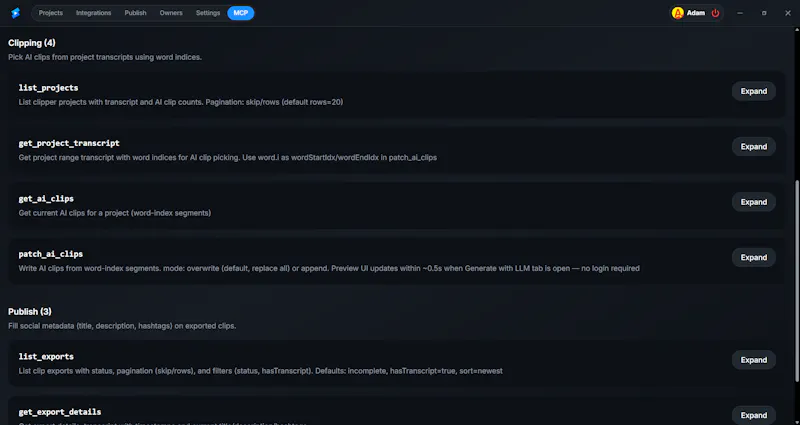Maximize the application window
800x425 pixels.
764,13
